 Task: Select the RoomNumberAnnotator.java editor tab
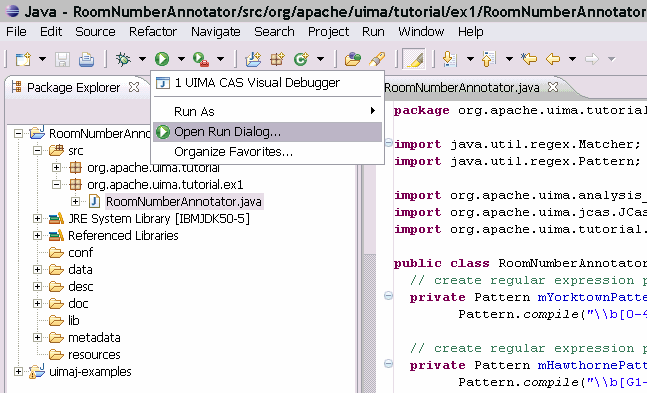coord(462,88)
